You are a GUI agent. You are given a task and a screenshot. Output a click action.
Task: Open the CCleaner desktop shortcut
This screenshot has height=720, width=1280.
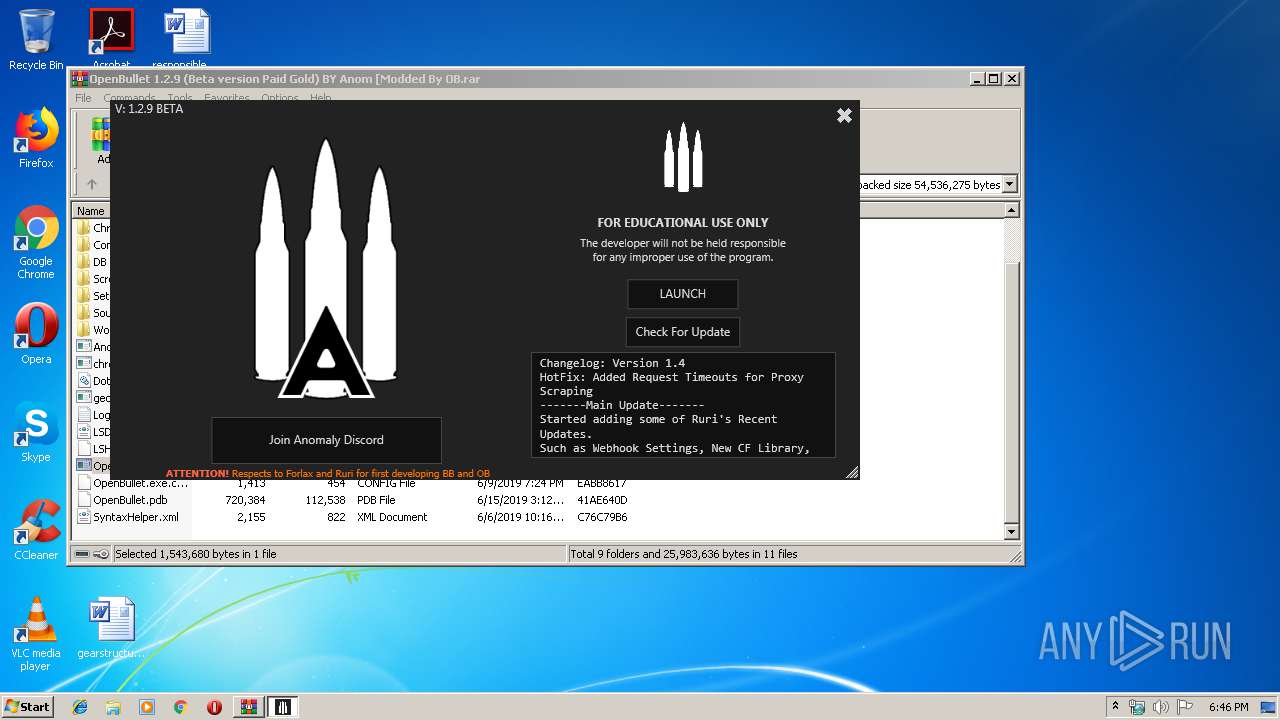pos(36,530)
